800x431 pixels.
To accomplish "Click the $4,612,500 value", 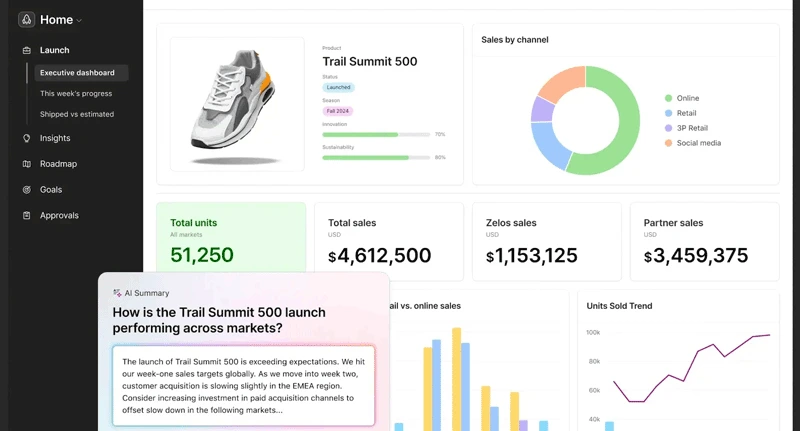I will [x=380, y=256].
